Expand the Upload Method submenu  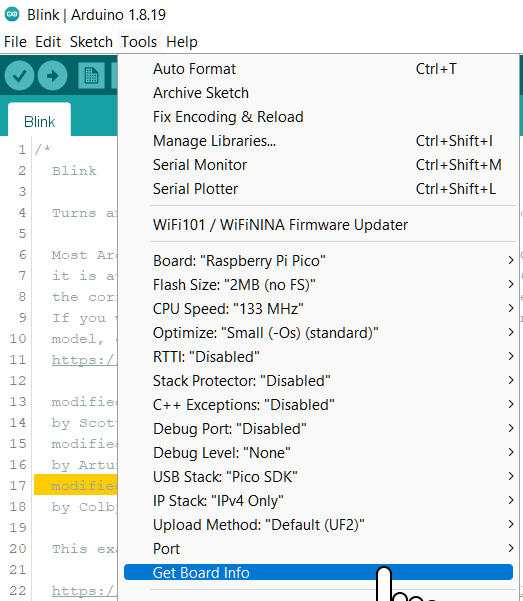point(318,525)
